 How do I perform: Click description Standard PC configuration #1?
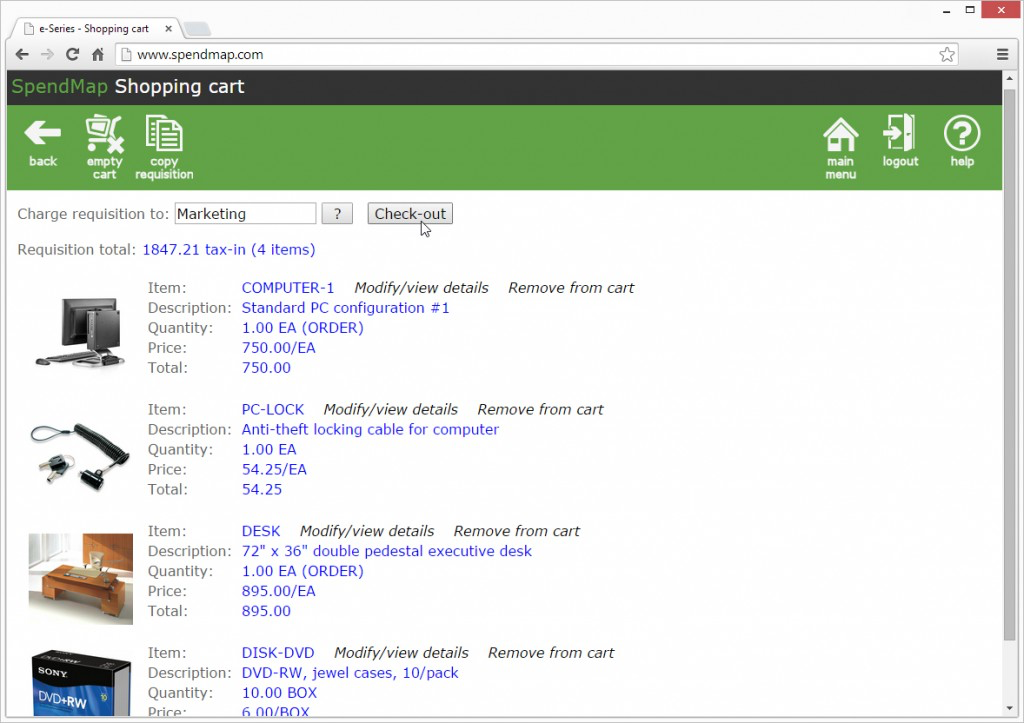pyautogui.click(x=345, y=308)
